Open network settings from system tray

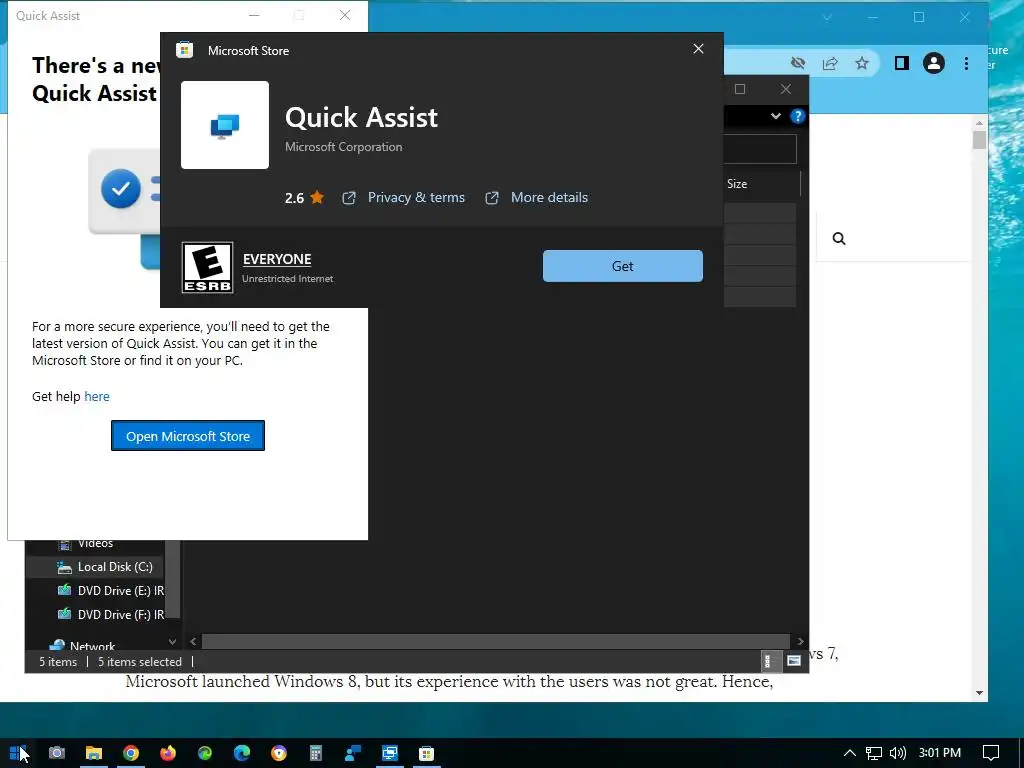pyautogui.click(x=874, y=753)
